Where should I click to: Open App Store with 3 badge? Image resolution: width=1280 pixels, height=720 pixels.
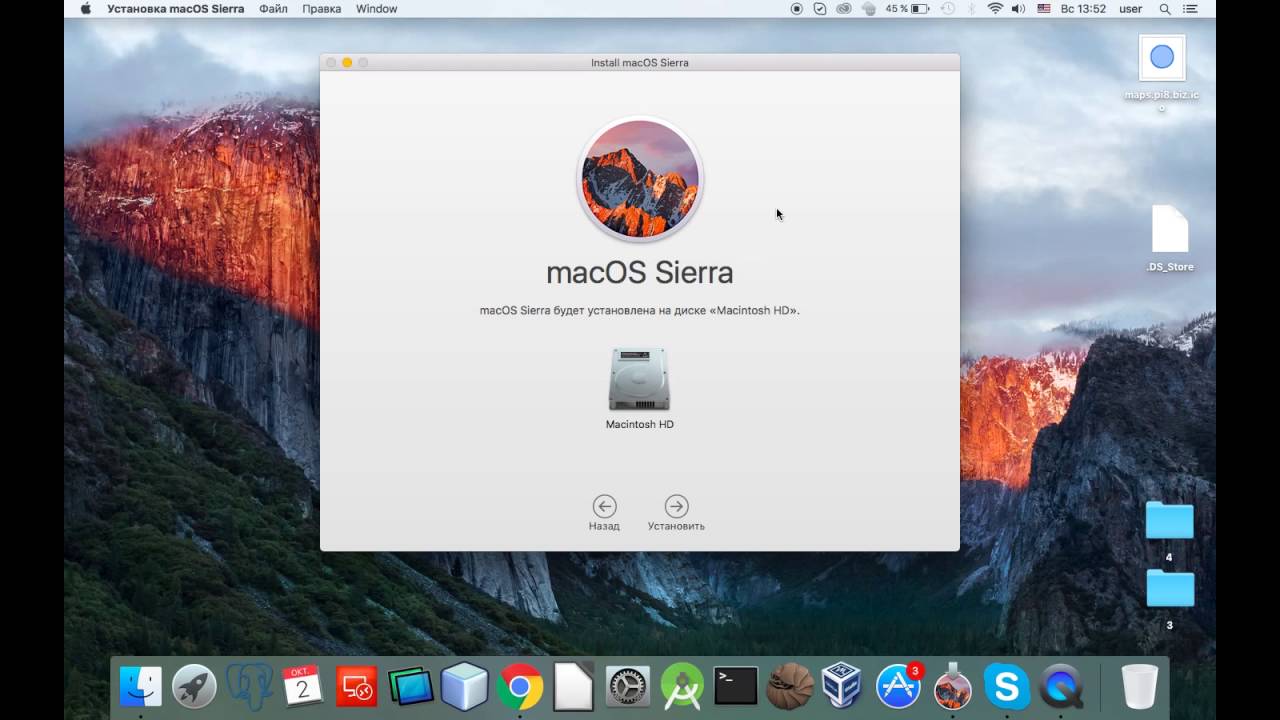click(898, 687)
